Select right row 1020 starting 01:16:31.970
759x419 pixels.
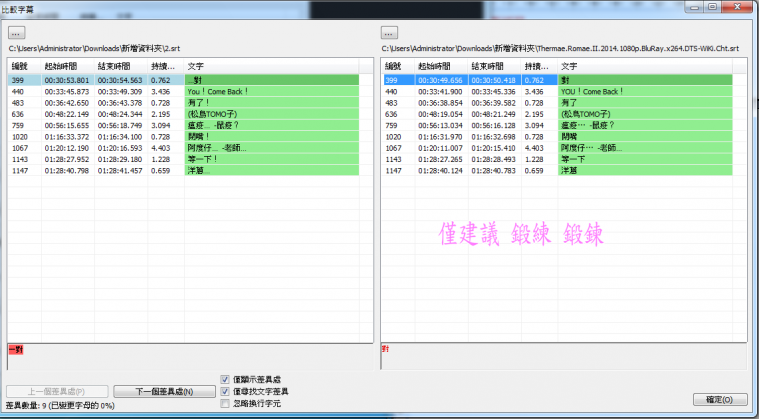557,136
